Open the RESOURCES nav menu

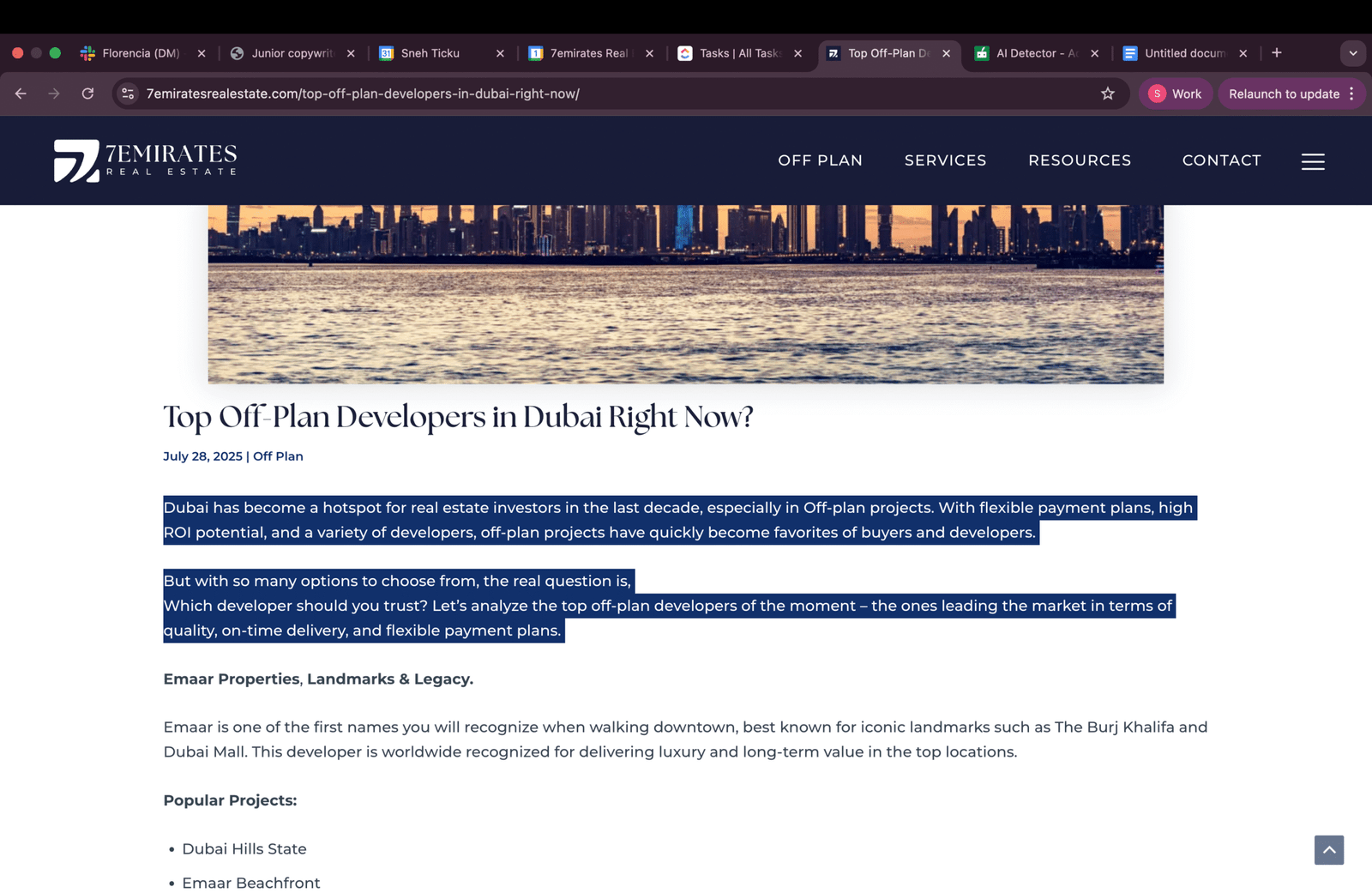pos(1080,160)
